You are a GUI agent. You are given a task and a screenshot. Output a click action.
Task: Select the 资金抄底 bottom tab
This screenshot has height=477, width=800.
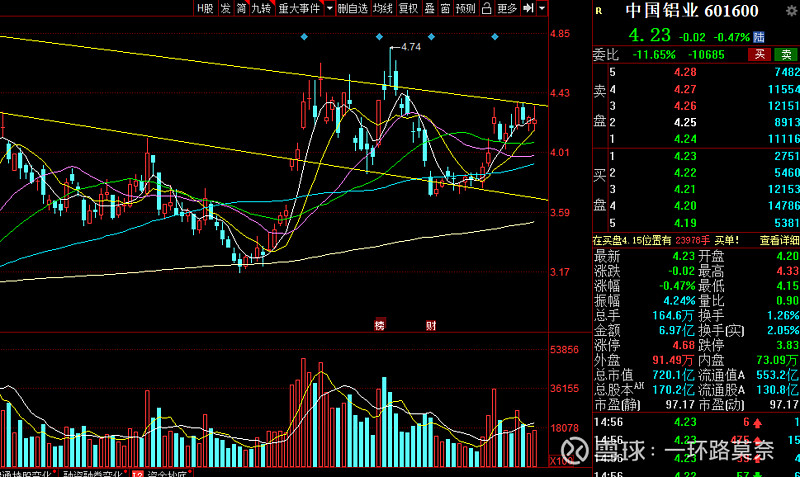click(162, 473)
